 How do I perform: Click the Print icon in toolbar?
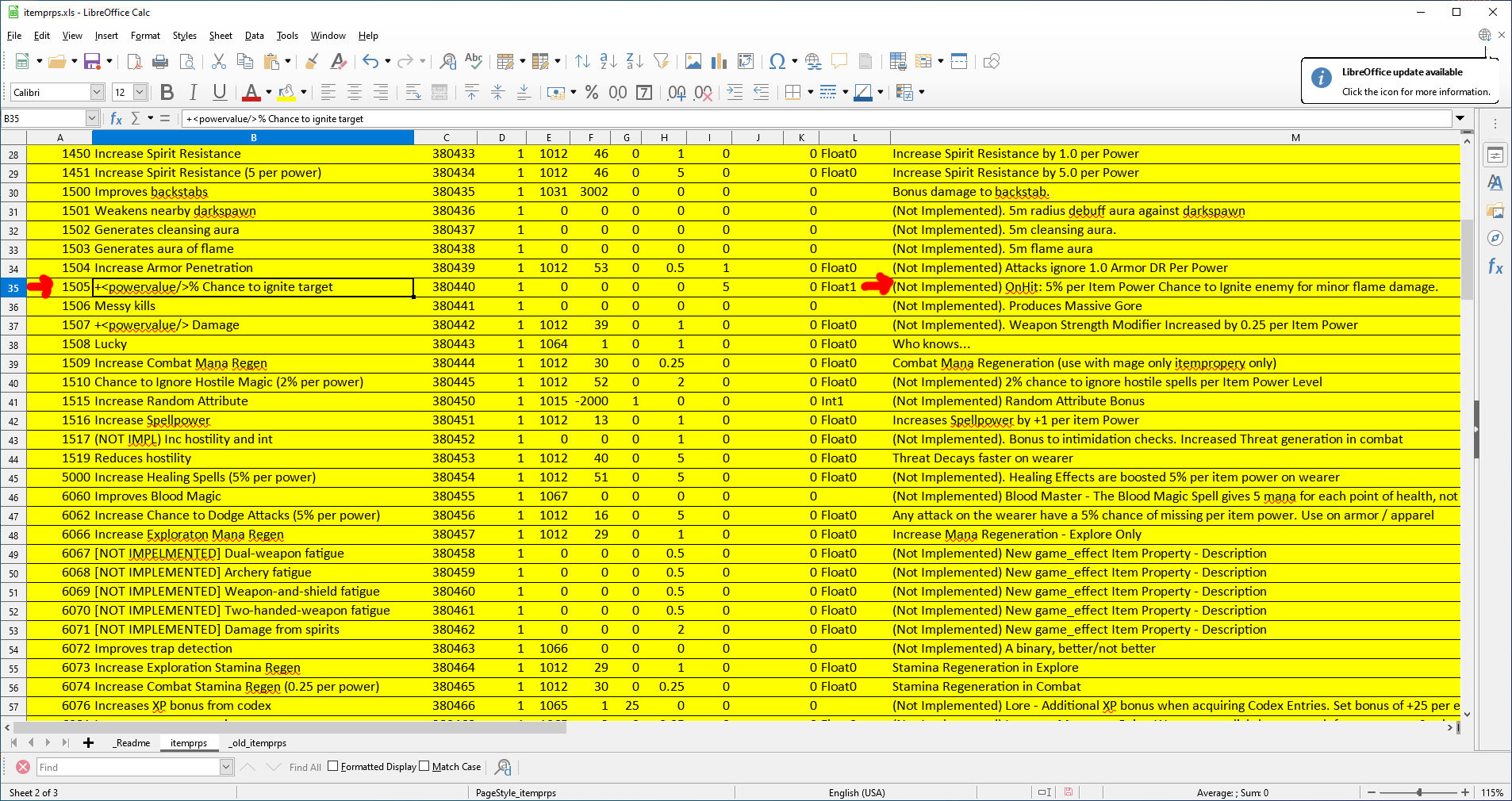click(x=160, y=61)
